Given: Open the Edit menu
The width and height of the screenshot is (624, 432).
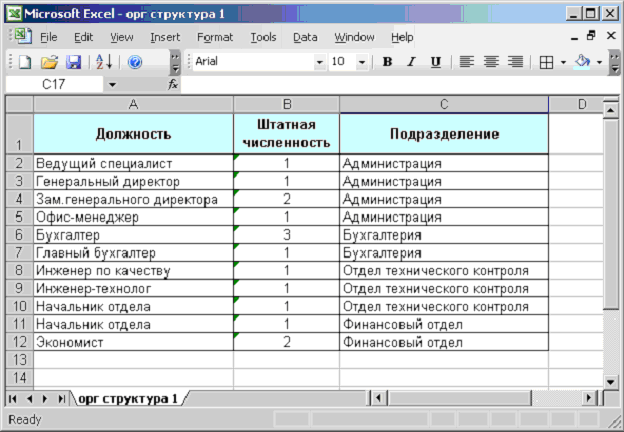Looking at the screenshot, I should click(84, 37).
